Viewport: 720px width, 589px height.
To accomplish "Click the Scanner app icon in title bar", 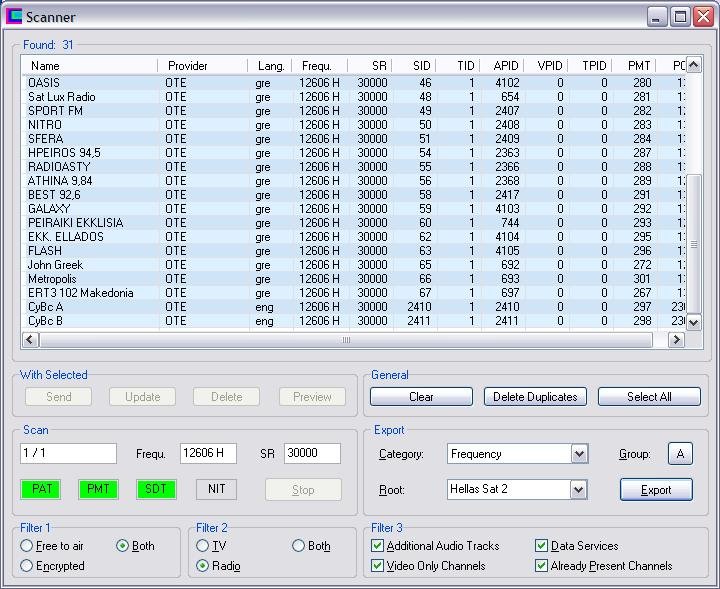I will click(x=14, y=16).
